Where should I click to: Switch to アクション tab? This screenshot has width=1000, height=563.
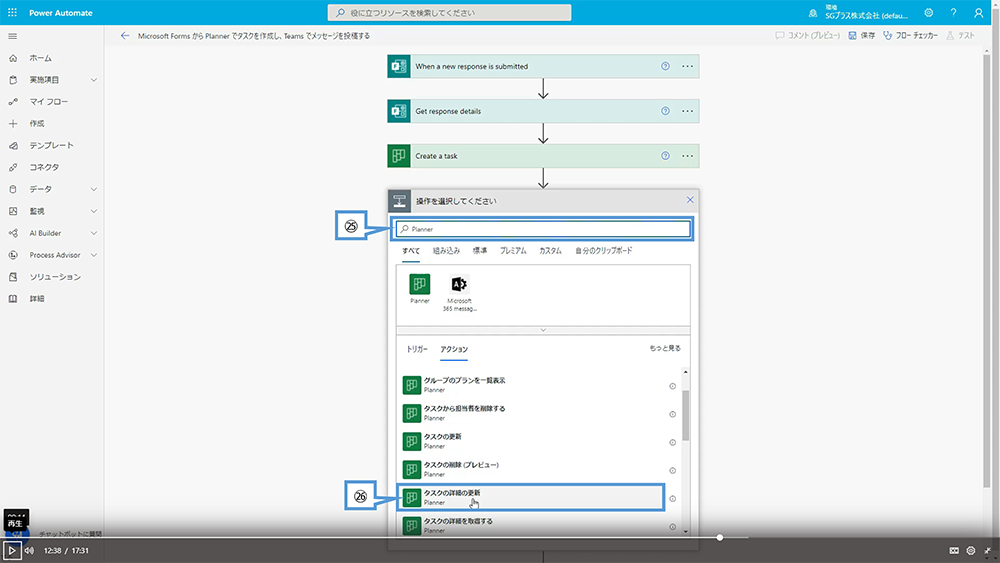coord(454,349)
